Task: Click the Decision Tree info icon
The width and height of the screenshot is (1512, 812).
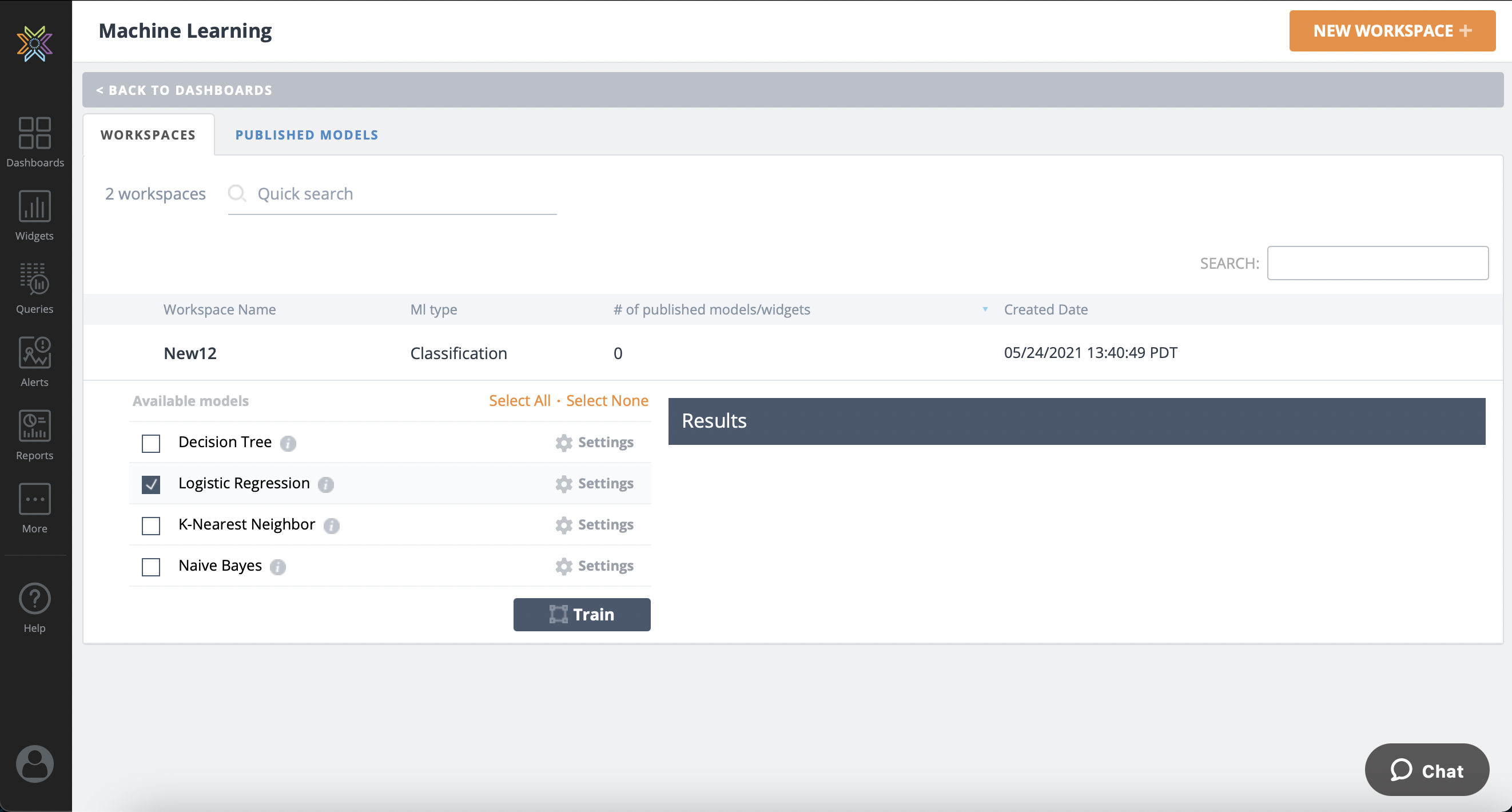Action: [288, 443]
